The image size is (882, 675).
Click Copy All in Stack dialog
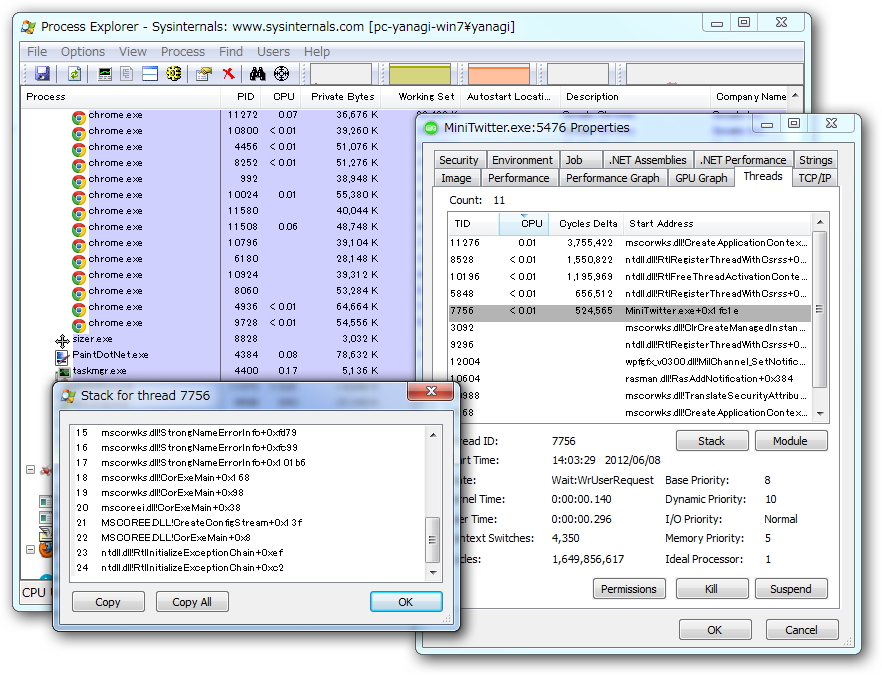click(192, 602)
